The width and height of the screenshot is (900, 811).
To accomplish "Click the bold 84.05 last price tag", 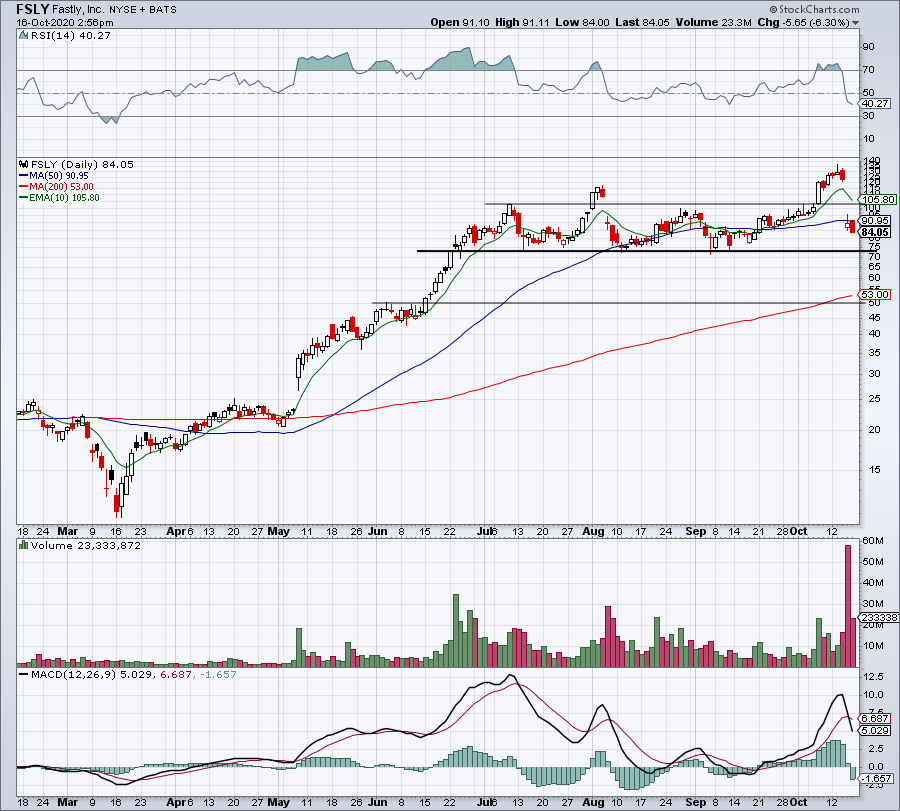I will pos(875,232).
